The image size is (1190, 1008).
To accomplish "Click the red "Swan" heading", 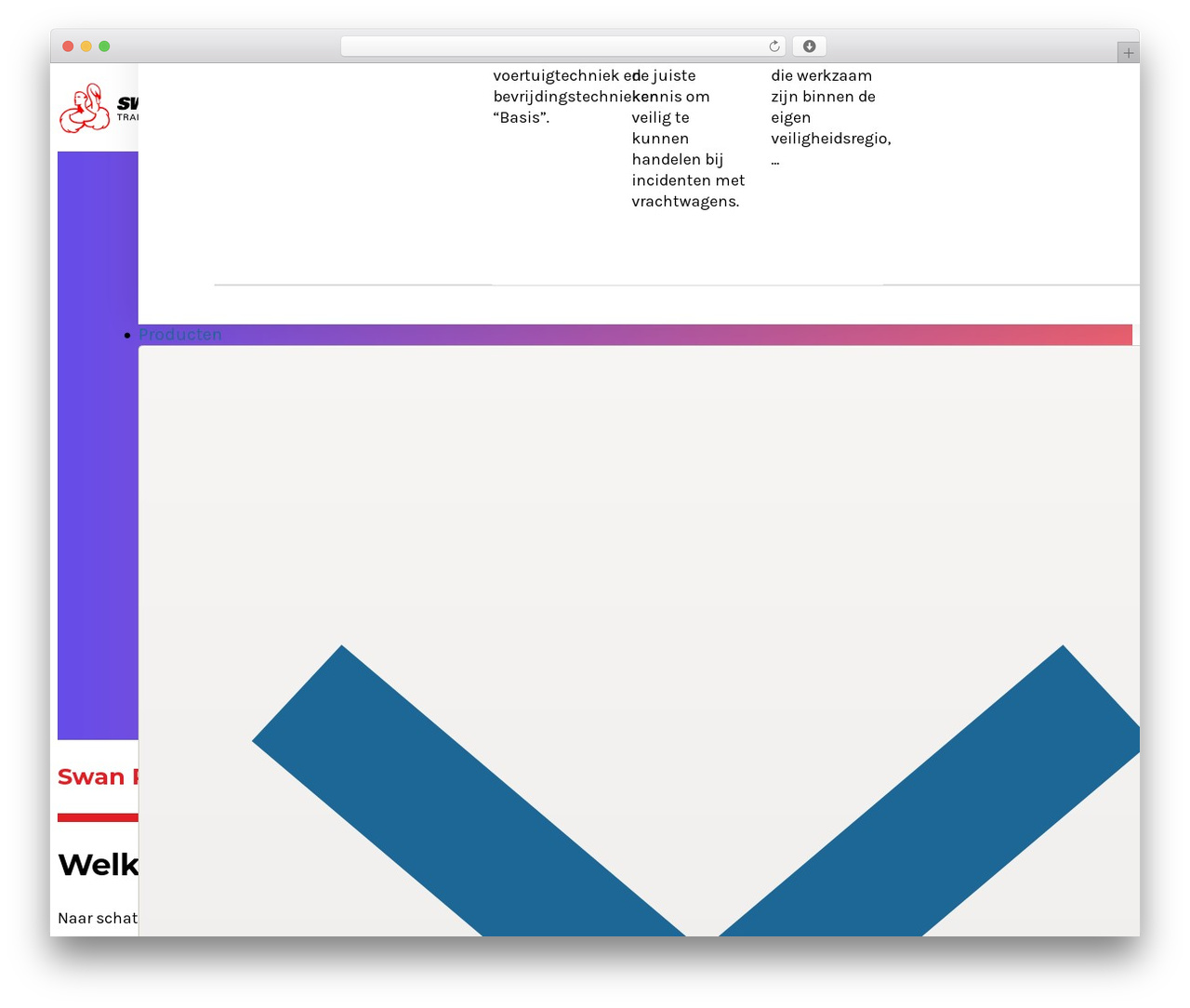I will (98, 777).
